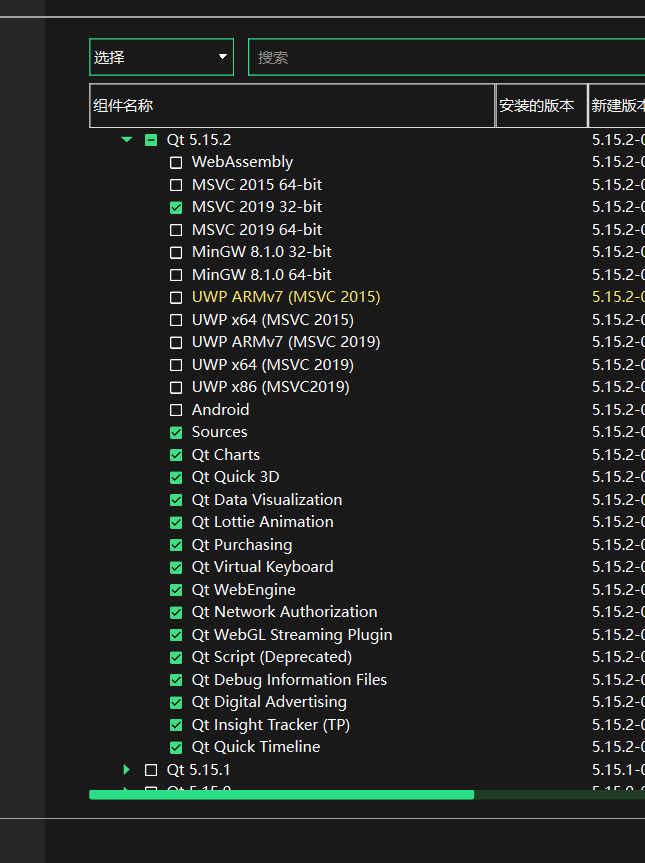Check the MSVC 2019 64-bit checkbox
Screen dimensions: 645x863
pyautogui.click(x=176, y=230)
